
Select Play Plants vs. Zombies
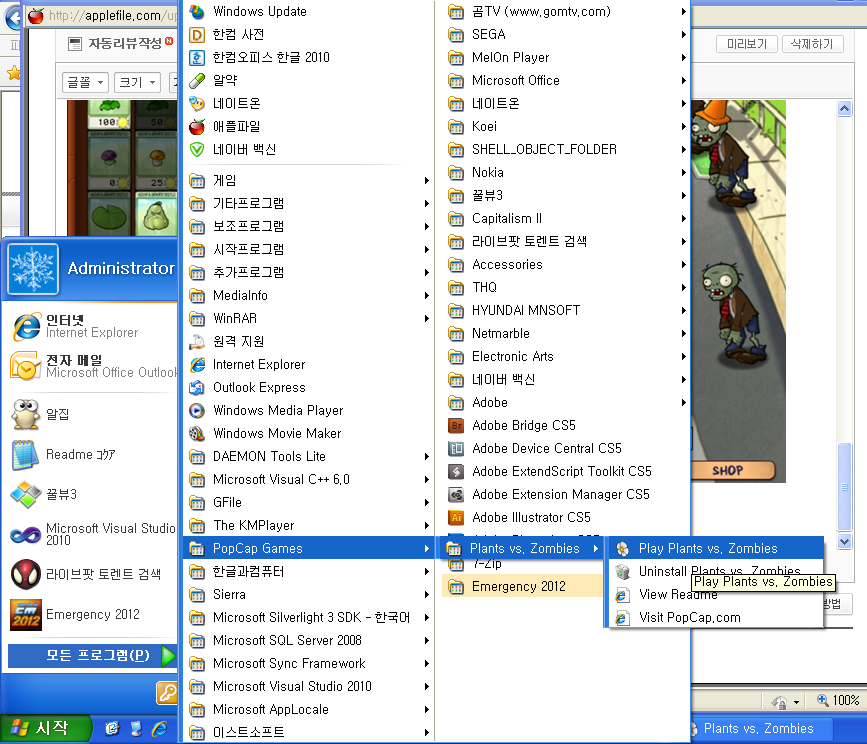(x=707, y=548)
